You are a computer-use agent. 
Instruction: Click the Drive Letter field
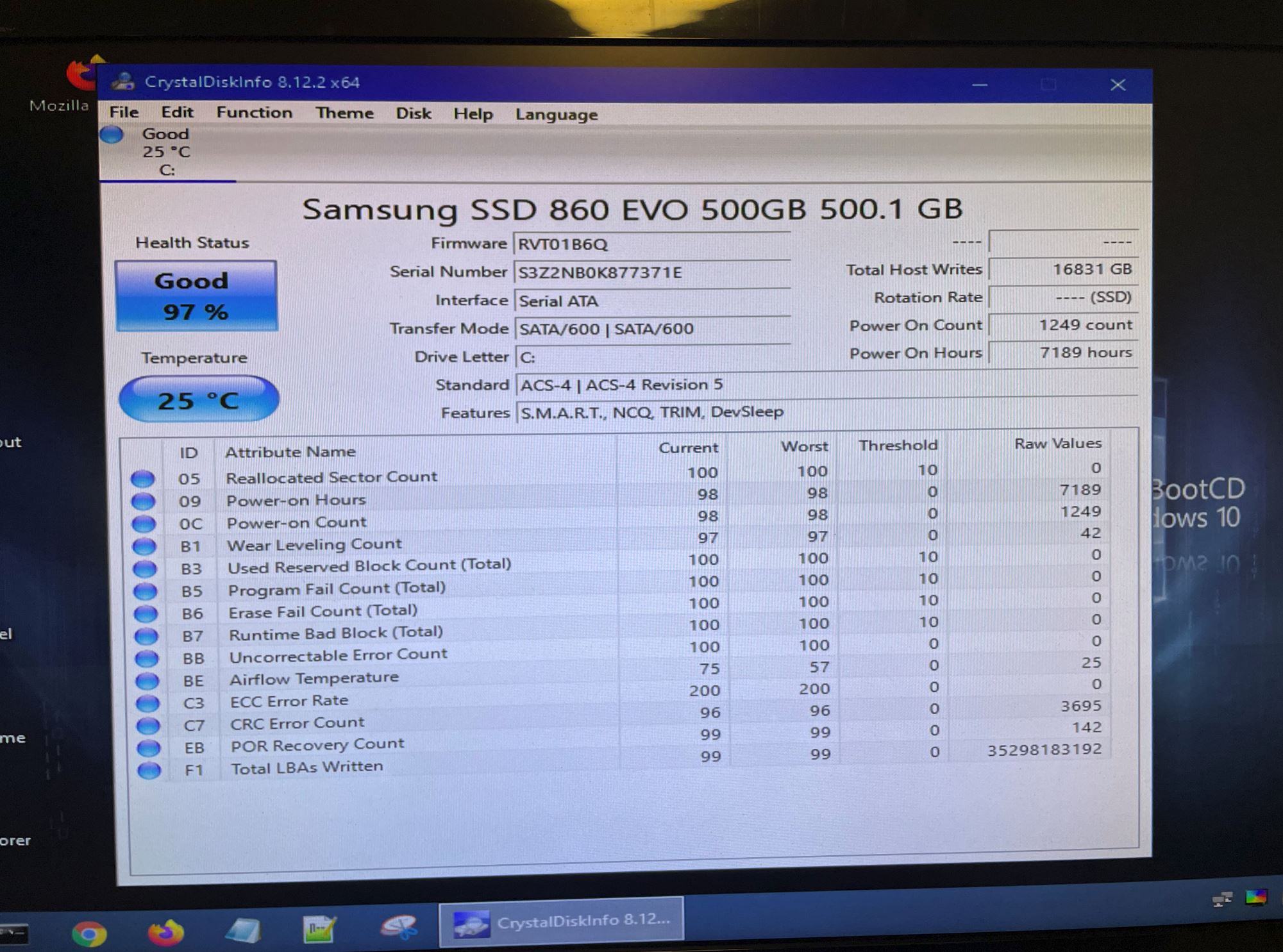coord(653,357)
